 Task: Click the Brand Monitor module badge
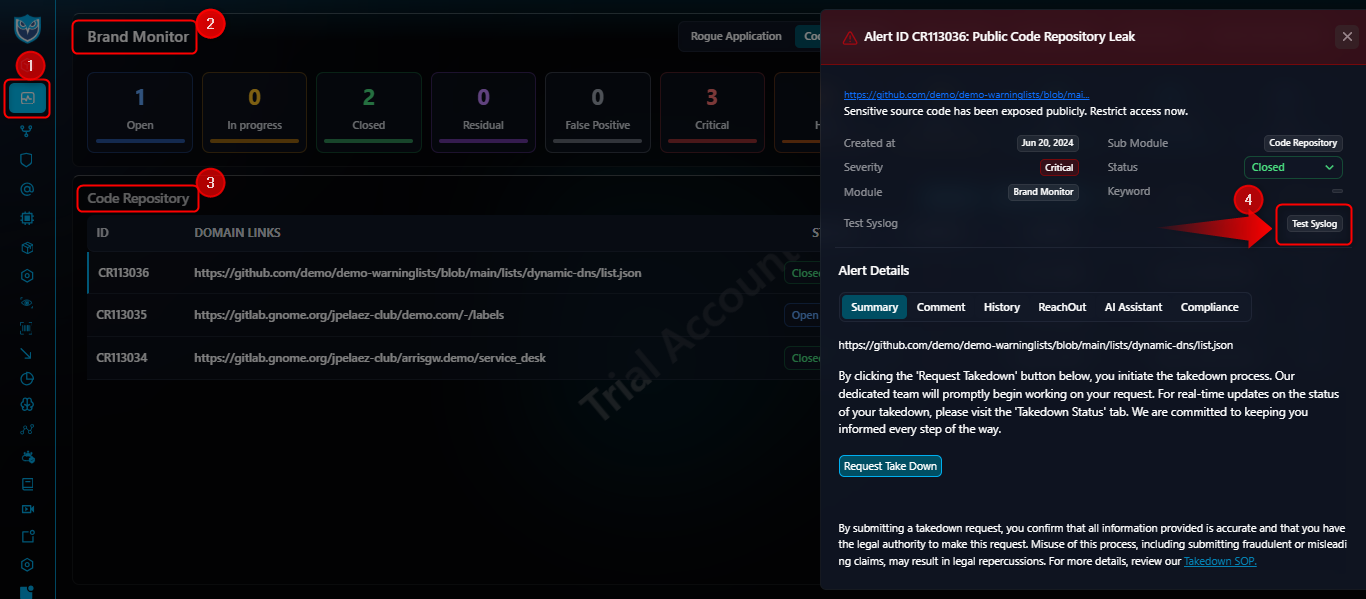tap(1043, 192)
